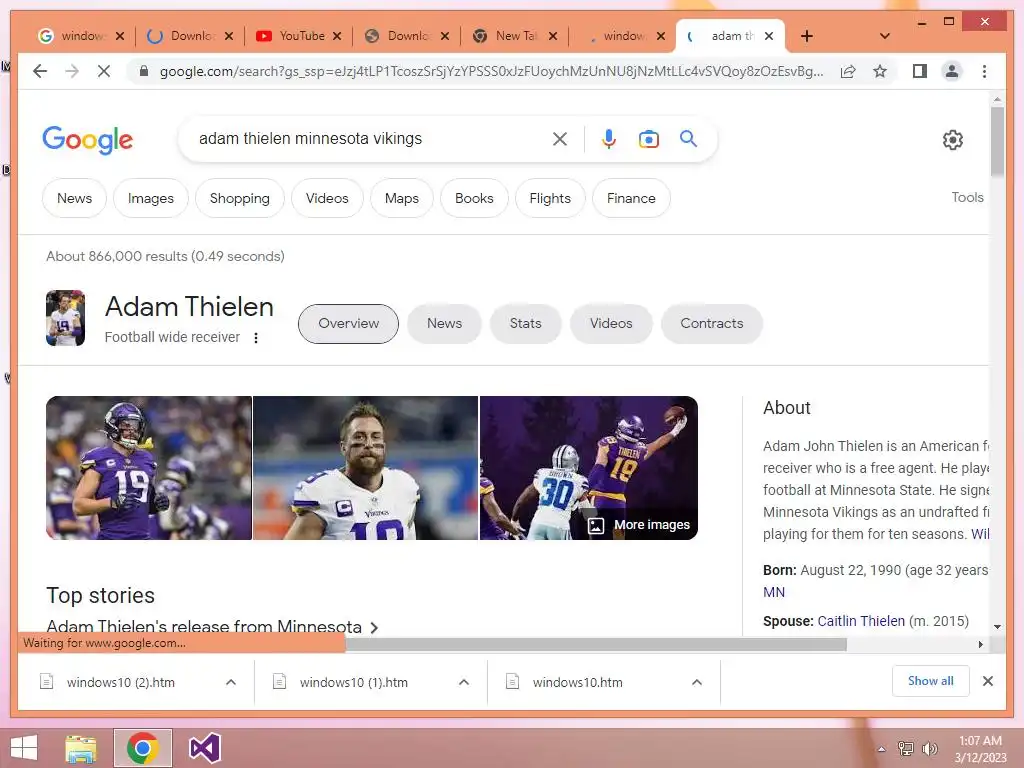Close the YouTube tab

[x=337, y=36]
